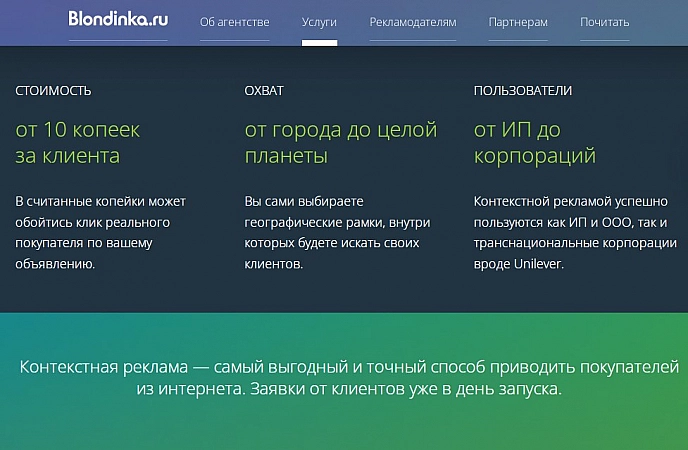Go to Рекламодателям section
Viewport: 688px width, 450px height.
(x=412, y=22)
